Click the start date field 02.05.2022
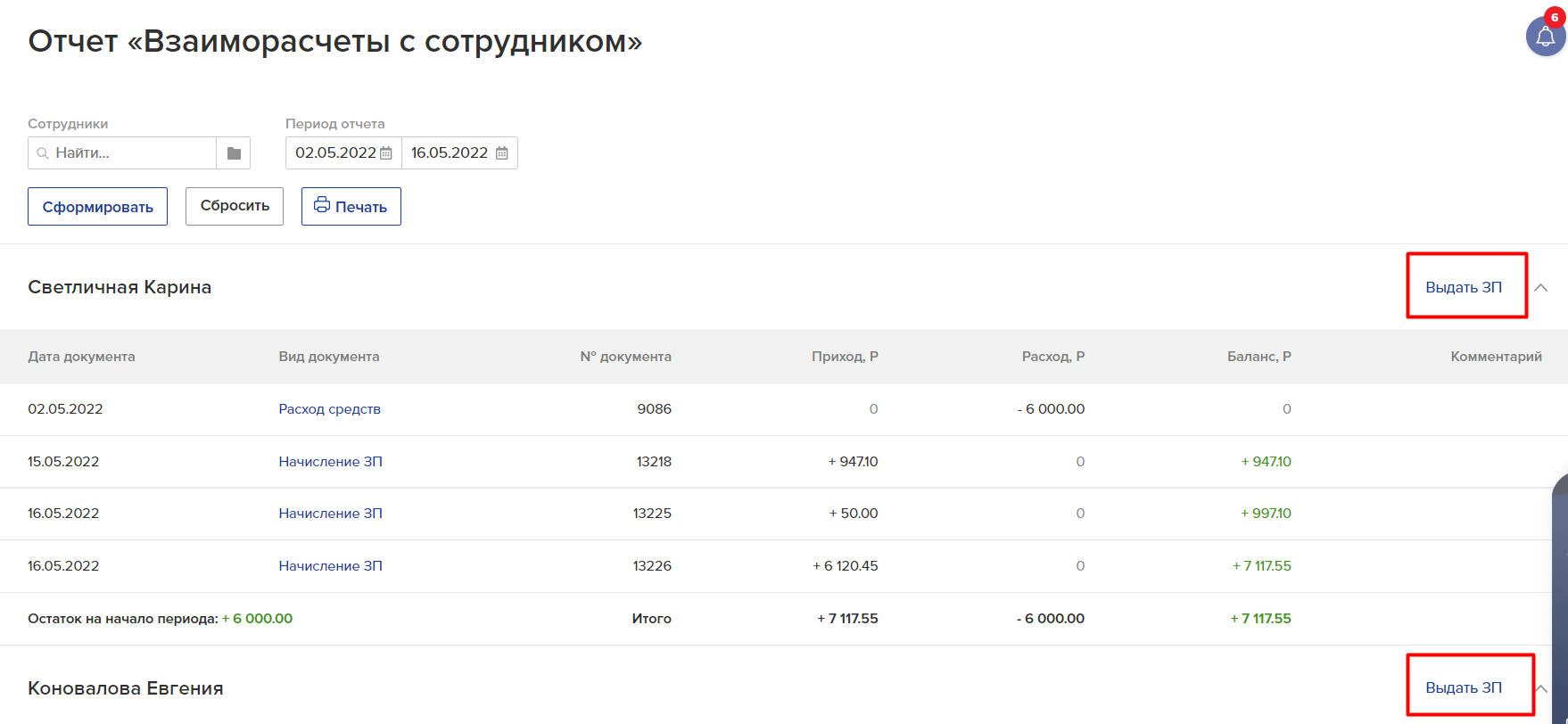This screenshot has width=1568, height=724. (x=335, y=153)
